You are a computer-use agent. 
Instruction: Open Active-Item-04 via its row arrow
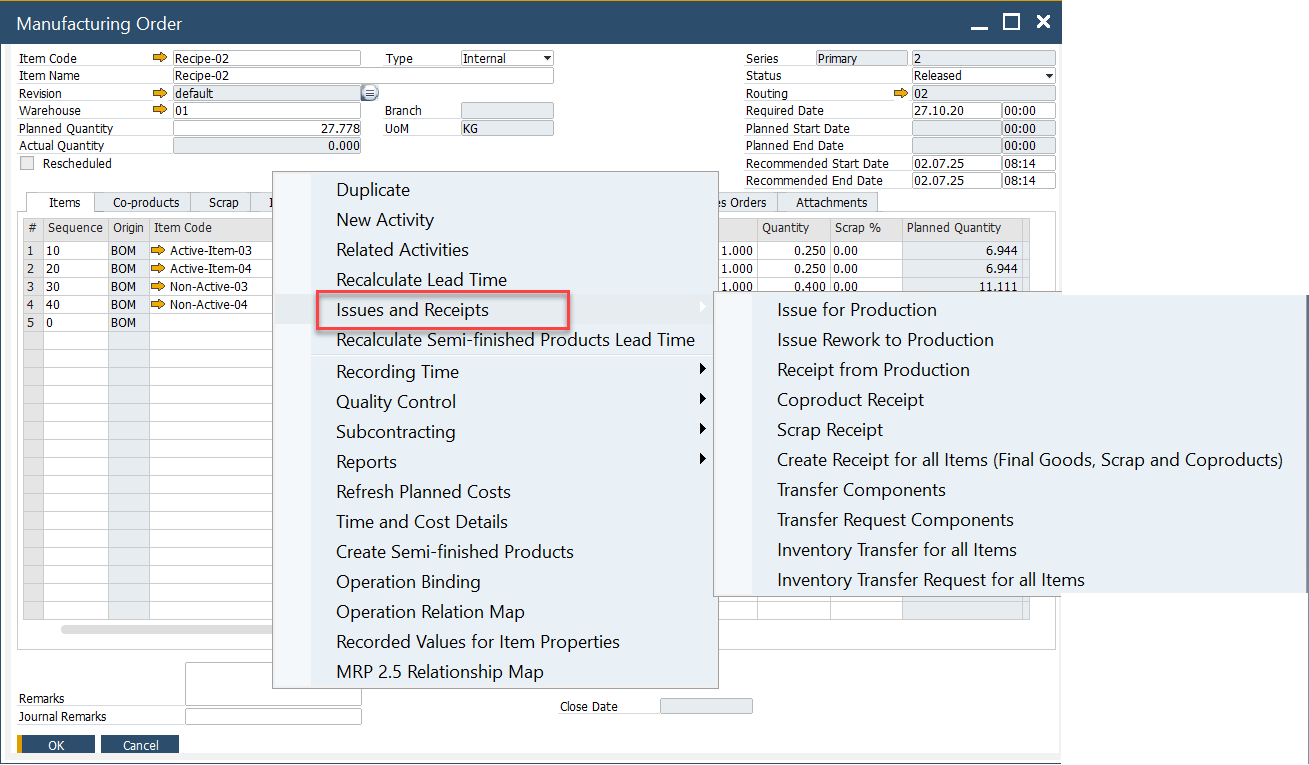158,269
